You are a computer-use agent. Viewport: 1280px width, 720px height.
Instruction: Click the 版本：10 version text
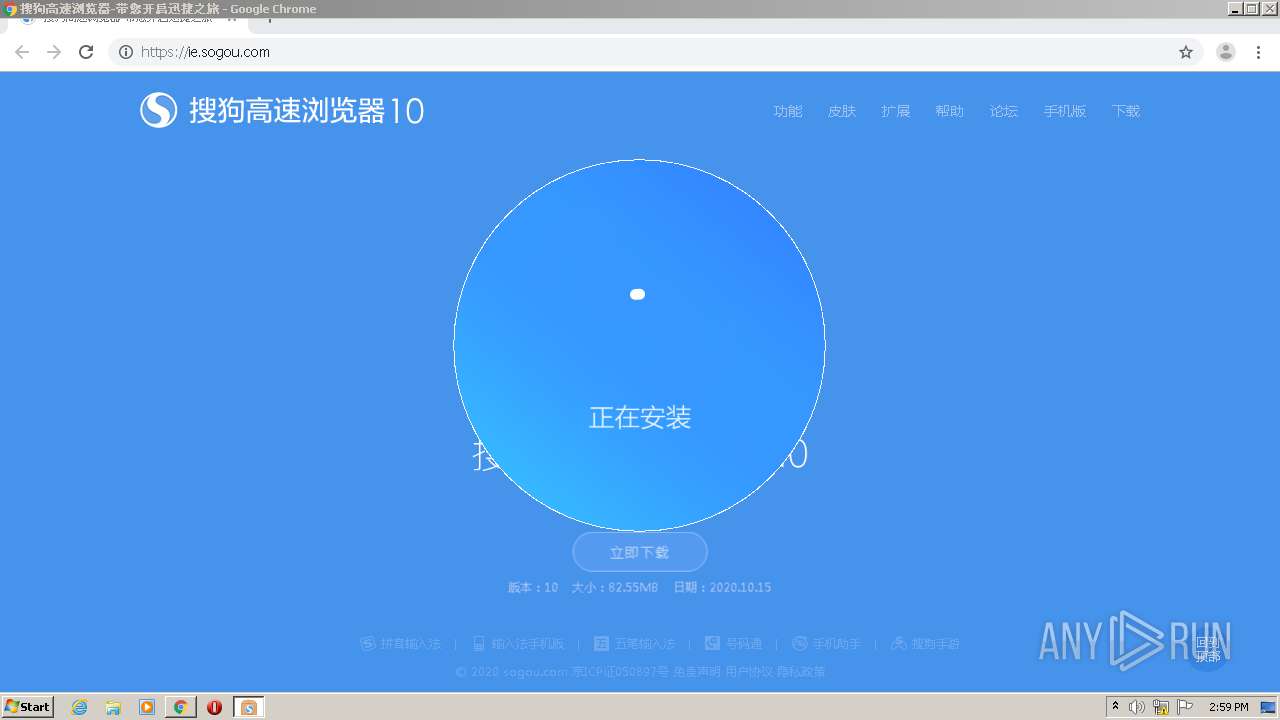click(x=533, y=588)
